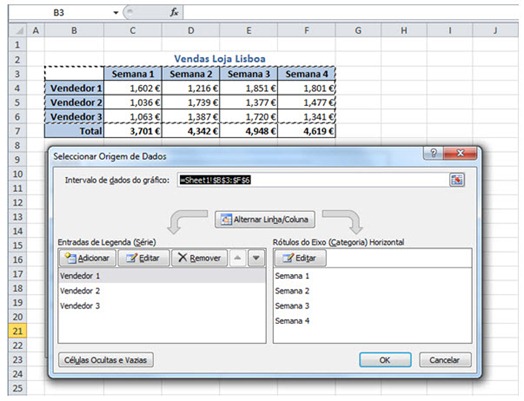Viewport: 524px width, 401px height.
Task: Click the cell containing 1,720 €
Action: coord(249,117)
